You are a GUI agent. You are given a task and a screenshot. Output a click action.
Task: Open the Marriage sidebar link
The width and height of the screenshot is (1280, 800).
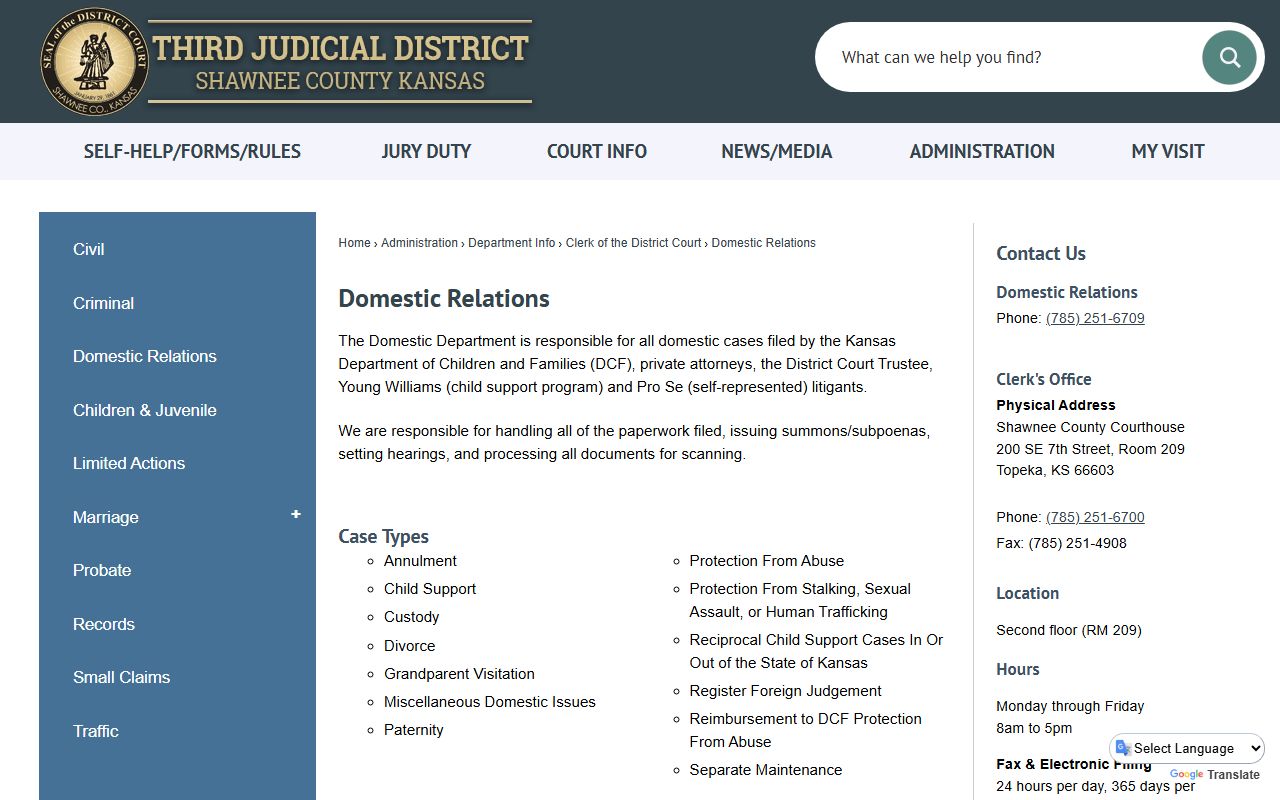pyautogui.click(x=106, y=517)
